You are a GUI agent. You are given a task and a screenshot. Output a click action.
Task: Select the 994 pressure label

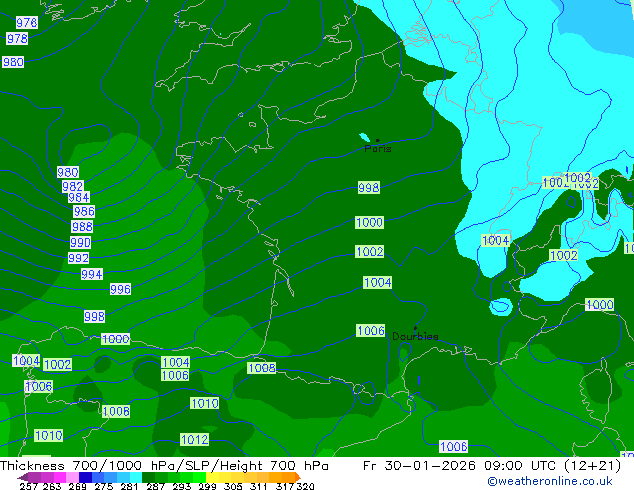pos(92,275)
